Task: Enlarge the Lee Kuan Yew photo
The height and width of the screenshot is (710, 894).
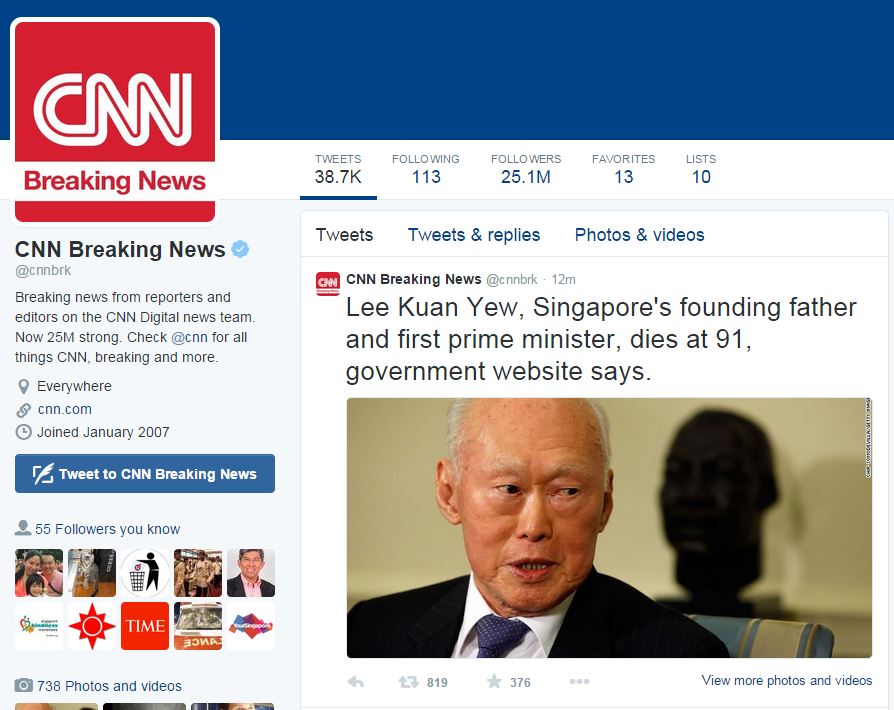Action: coord(609,528)
